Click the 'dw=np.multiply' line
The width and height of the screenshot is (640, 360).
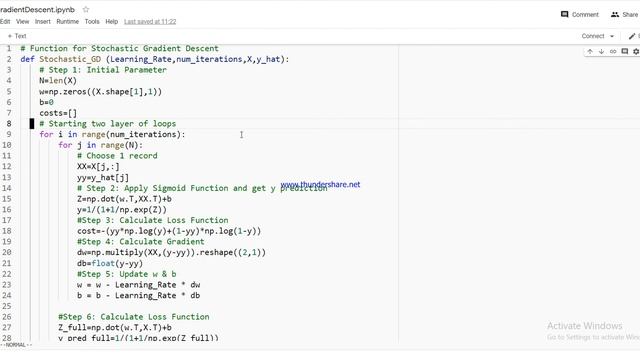(x=171, y=252)
